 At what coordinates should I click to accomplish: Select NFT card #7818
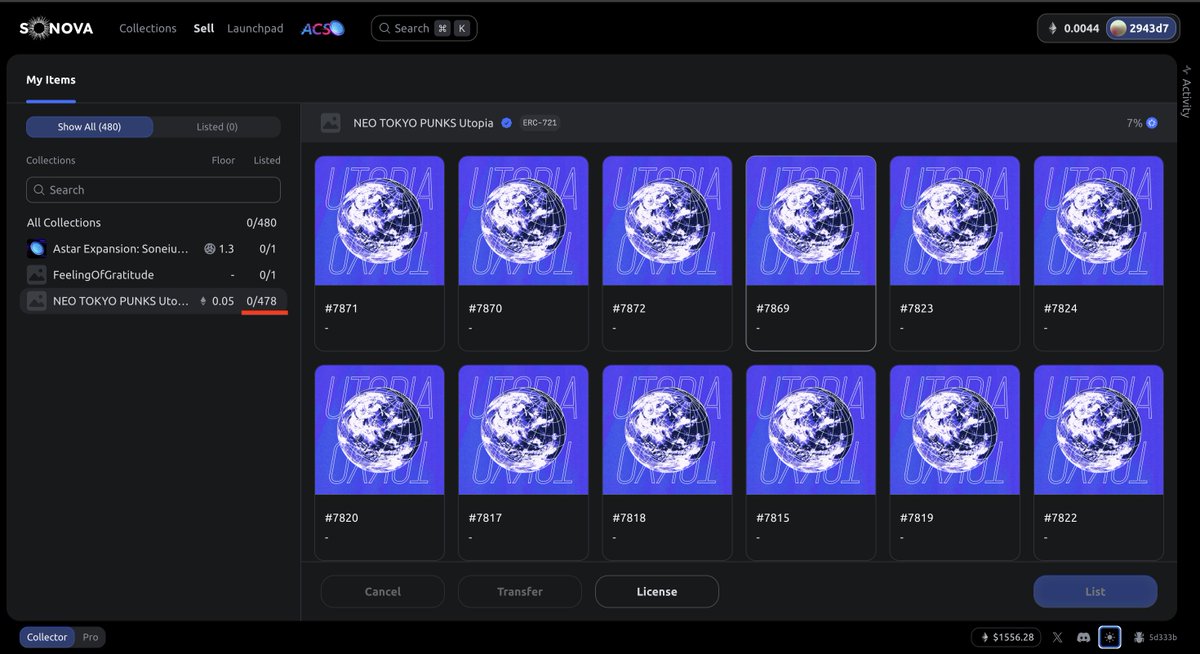667,462
